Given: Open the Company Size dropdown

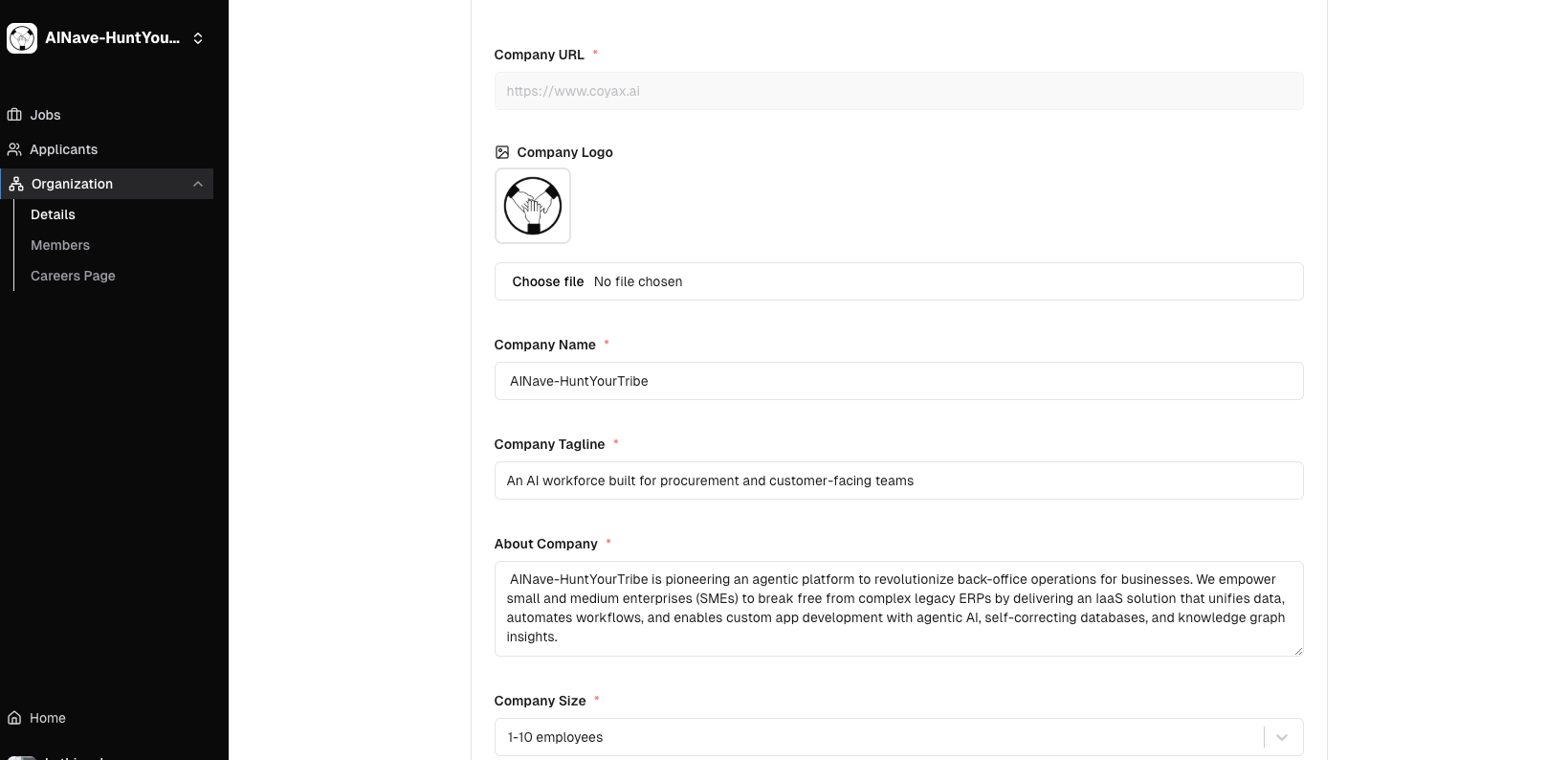Looking at the screenshot, I should click(1281, 737).
